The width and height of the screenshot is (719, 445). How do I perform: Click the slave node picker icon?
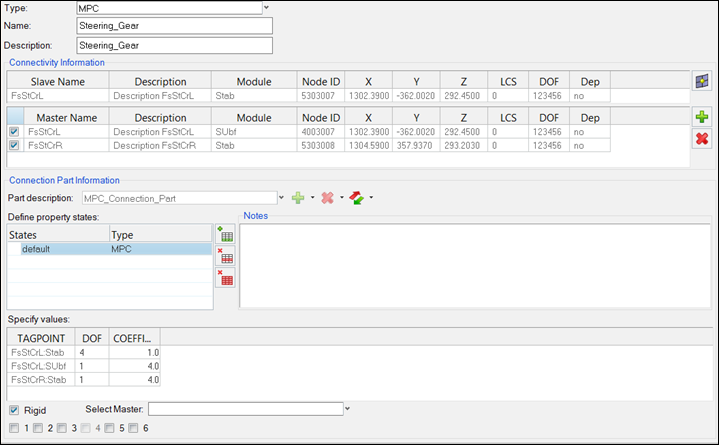702,81
